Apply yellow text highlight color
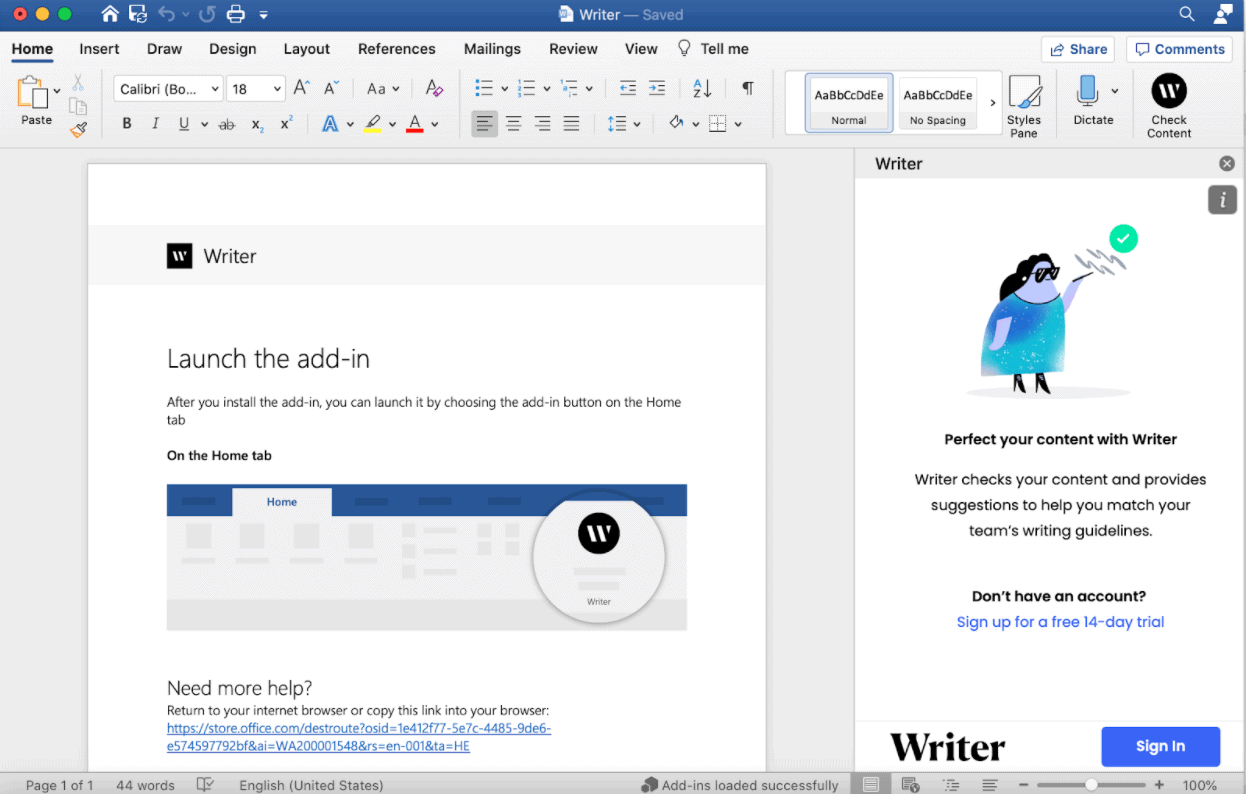This screenshot has height=794, width=1246. (373, 124)
